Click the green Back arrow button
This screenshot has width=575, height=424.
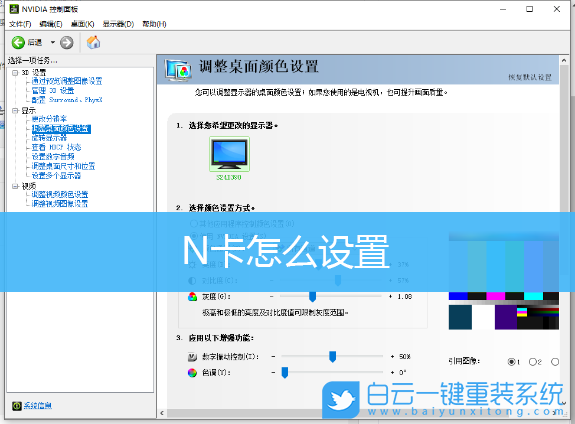[x=18, y=43]
